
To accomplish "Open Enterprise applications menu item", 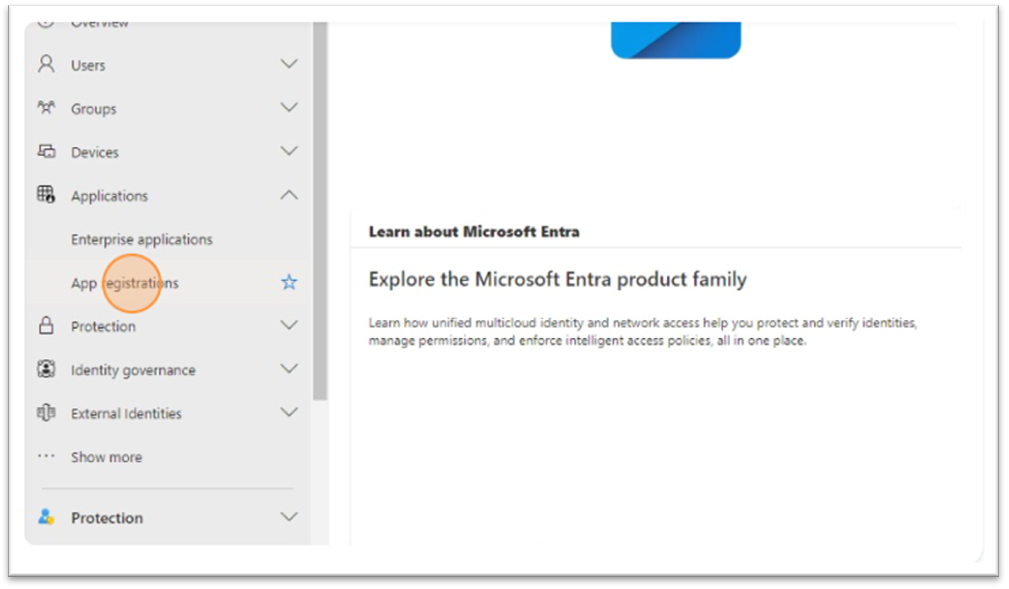I will coord(141,240).
